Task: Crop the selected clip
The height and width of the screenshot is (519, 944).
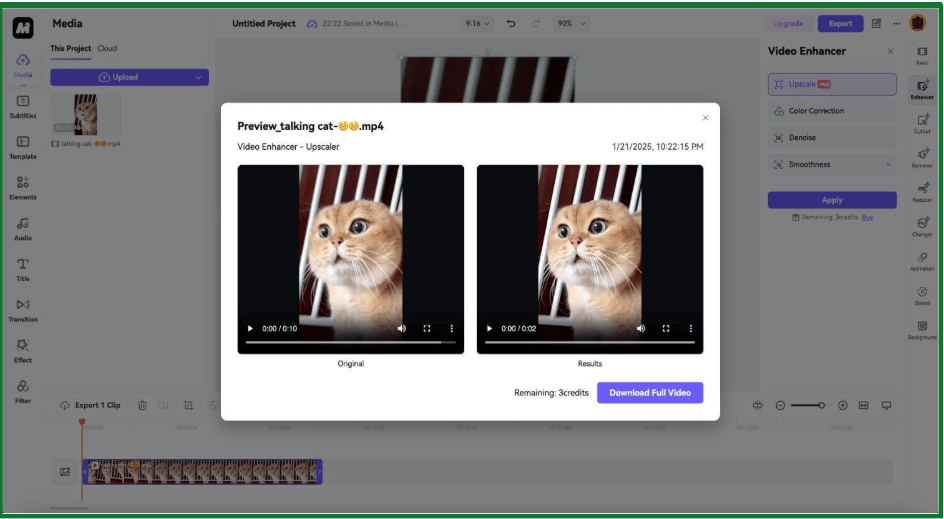Action: [188, 405]
